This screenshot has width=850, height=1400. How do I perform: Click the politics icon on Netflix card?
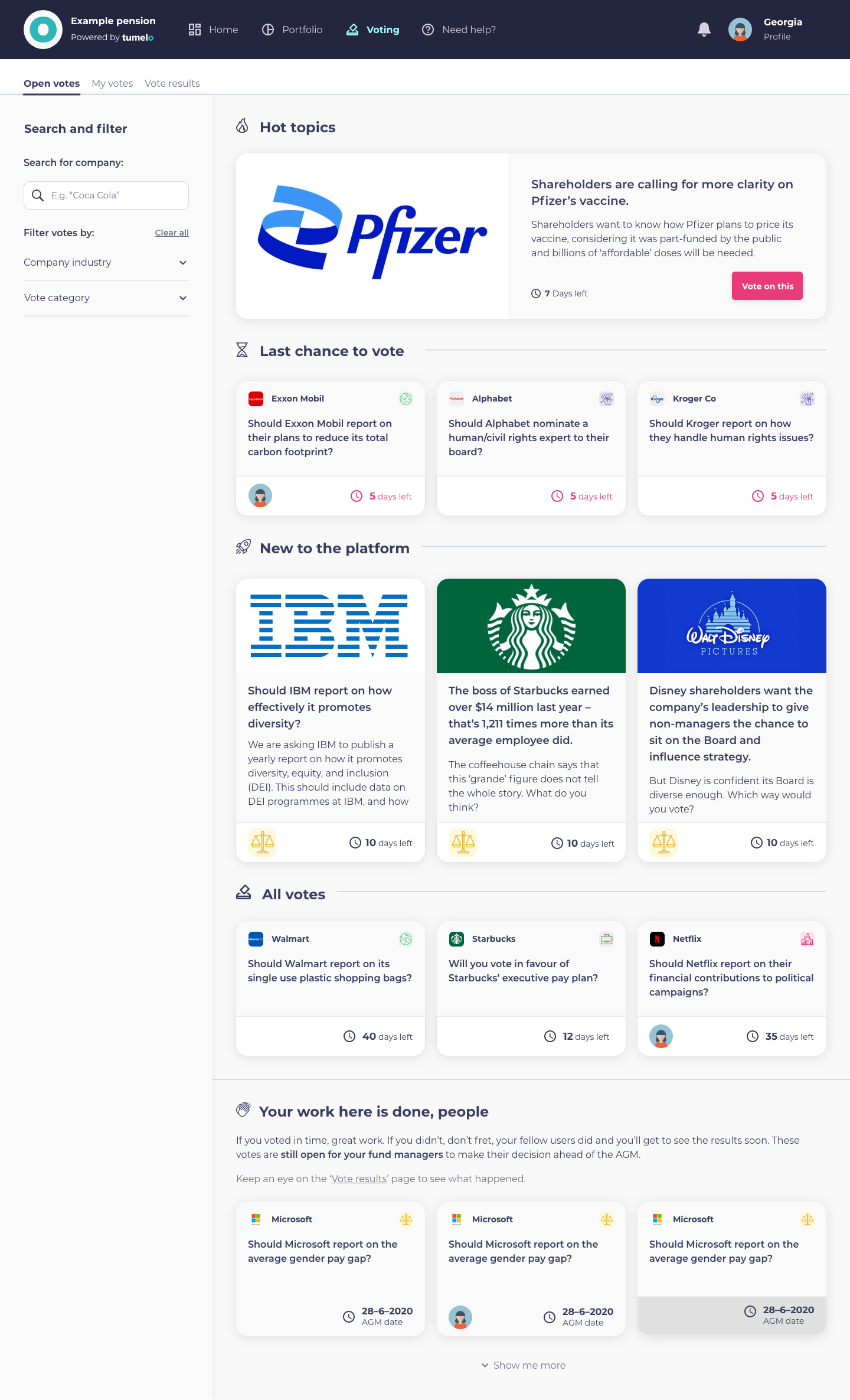807,939
